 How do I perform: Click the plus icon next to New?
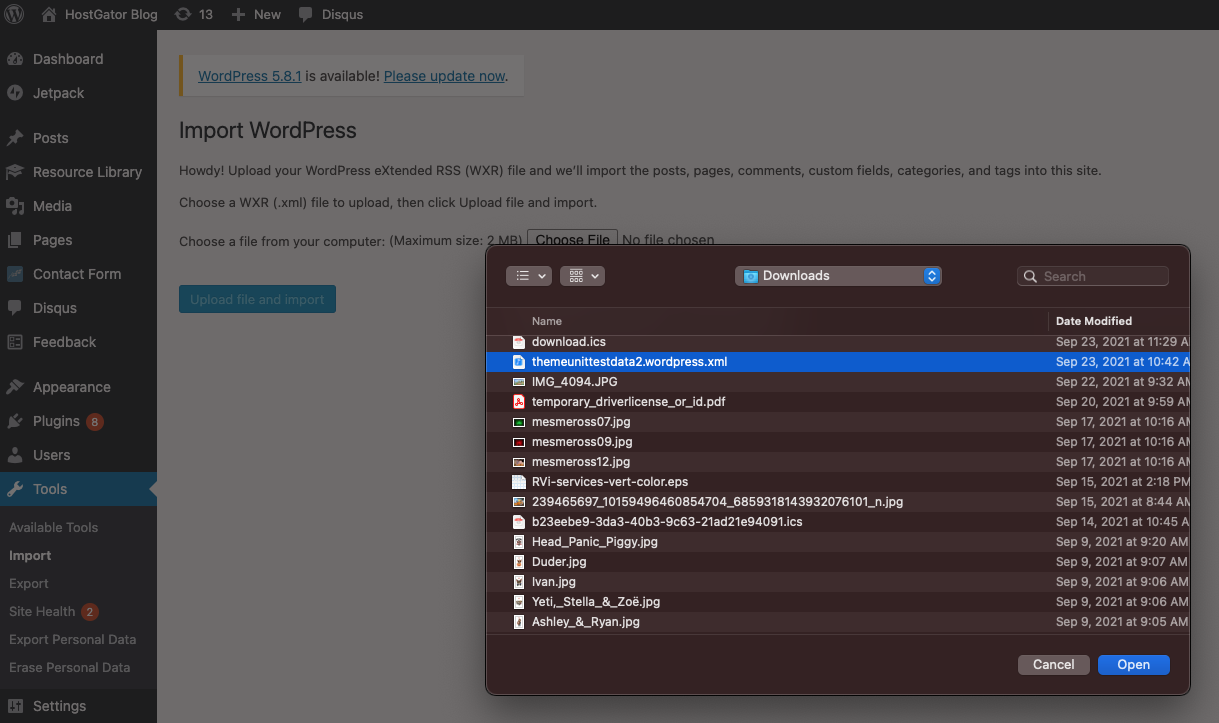coord(237,14)
